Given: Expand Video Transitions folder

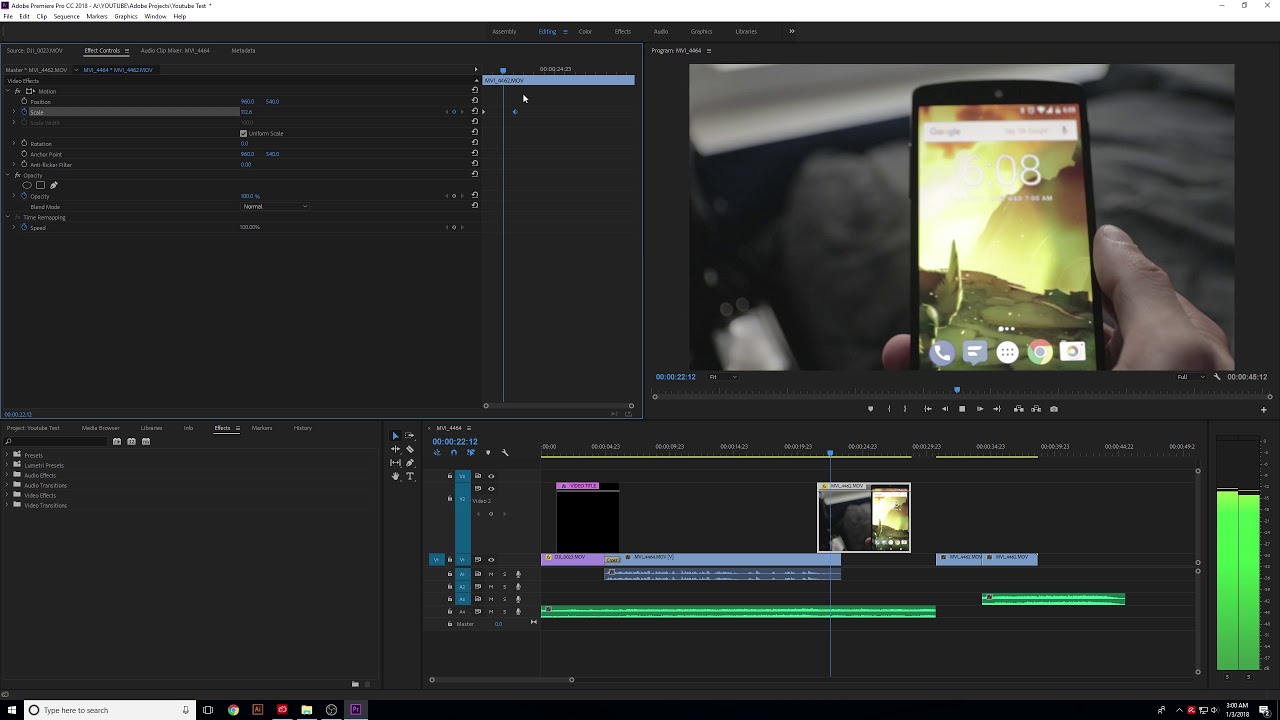Looking at the screenshot, I should click(x=7, y=505).
